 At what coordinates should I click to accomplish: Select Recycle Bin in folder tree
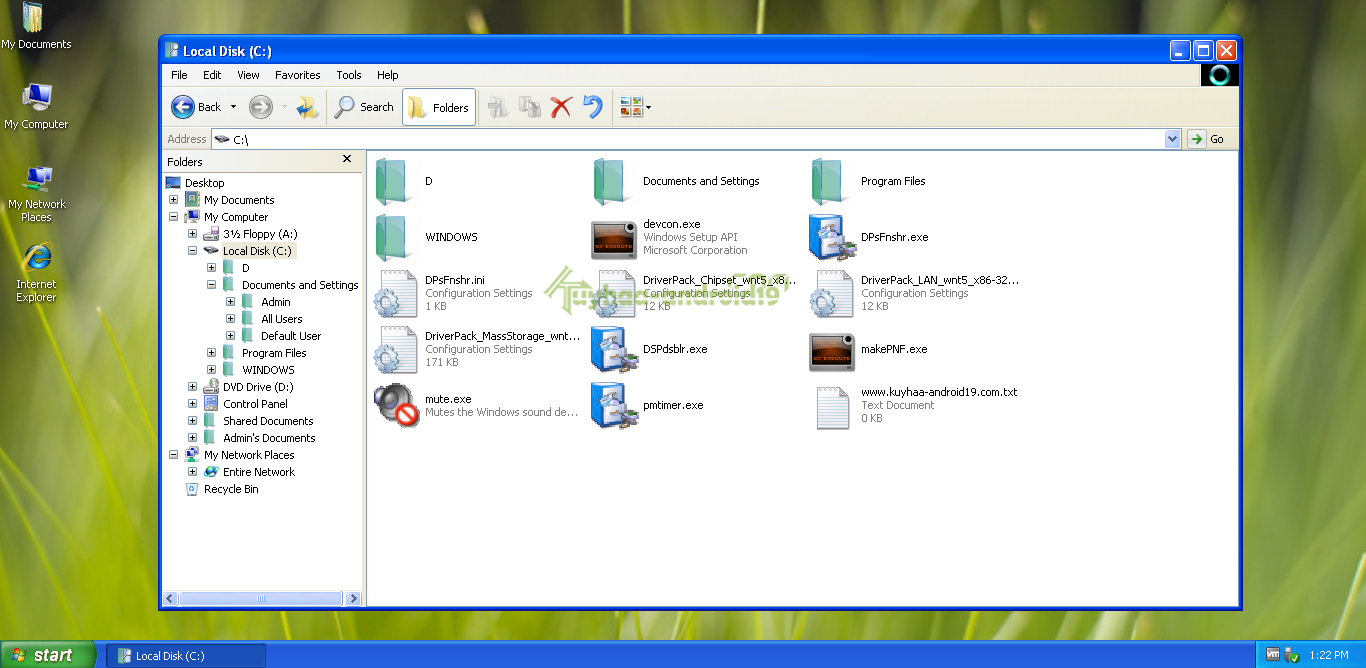pyautogui.click(x=231, y=489)
